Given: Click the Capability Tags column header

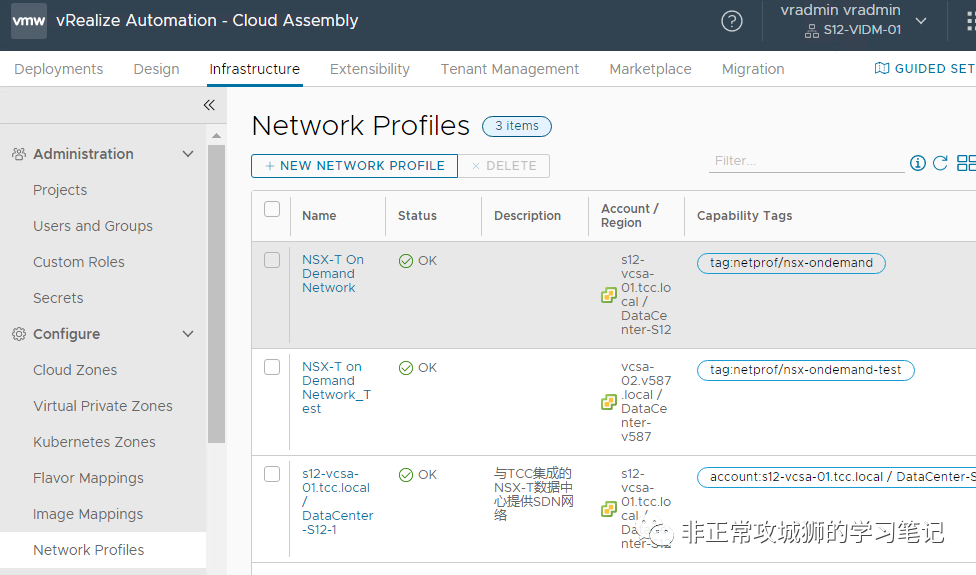Looking at the screenshot, I should click(x=744, y=216).
